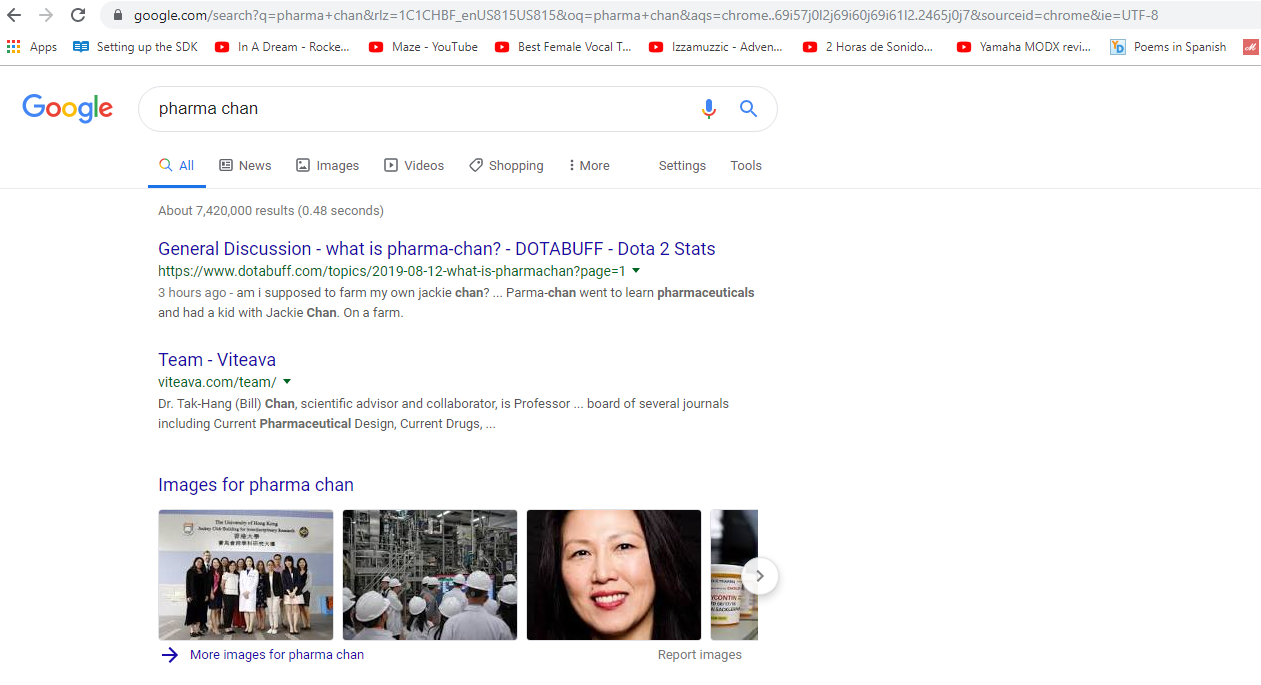1261x685 pixels.
Task: Switch to the Images tab
Action: coord(327,166)
